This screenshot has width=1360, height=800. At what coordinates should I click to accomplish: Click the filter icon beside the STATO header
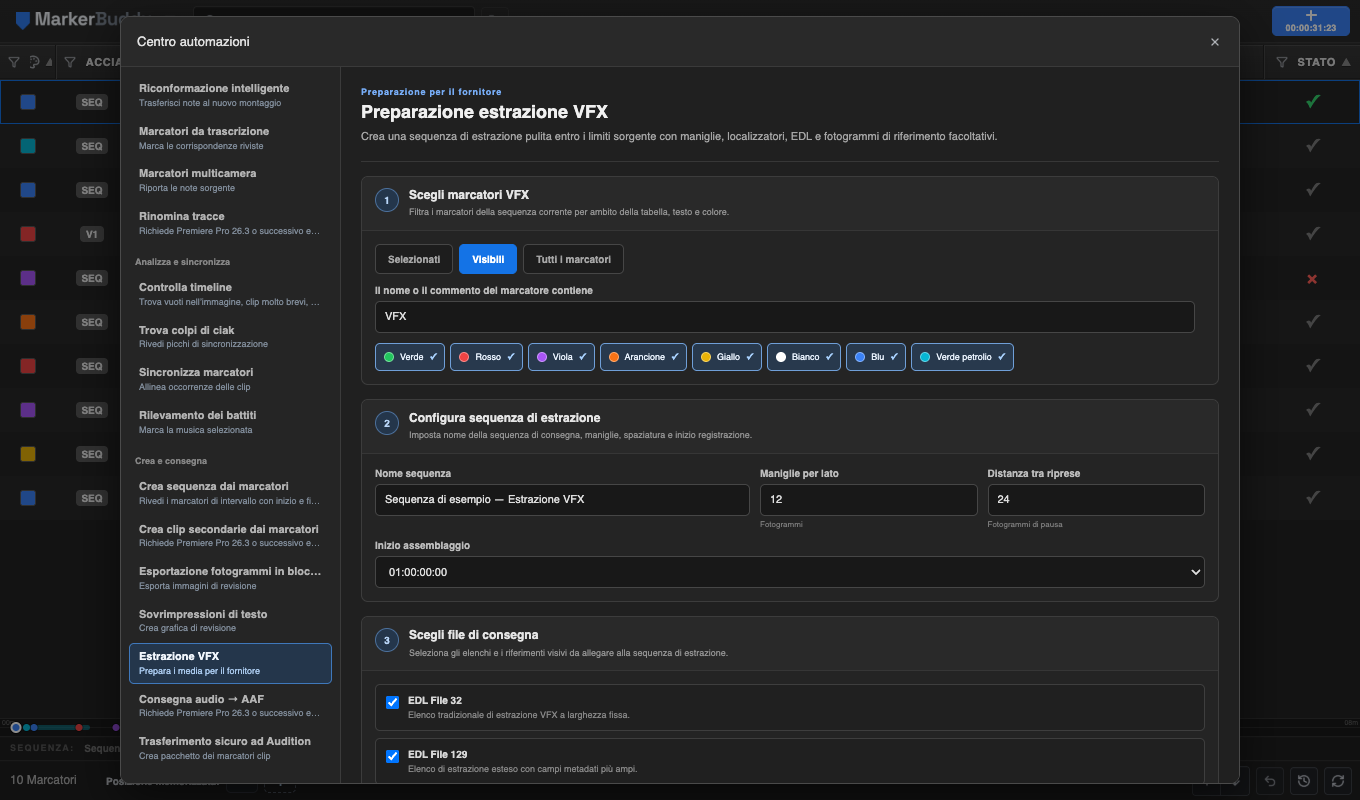[1282, 62]
